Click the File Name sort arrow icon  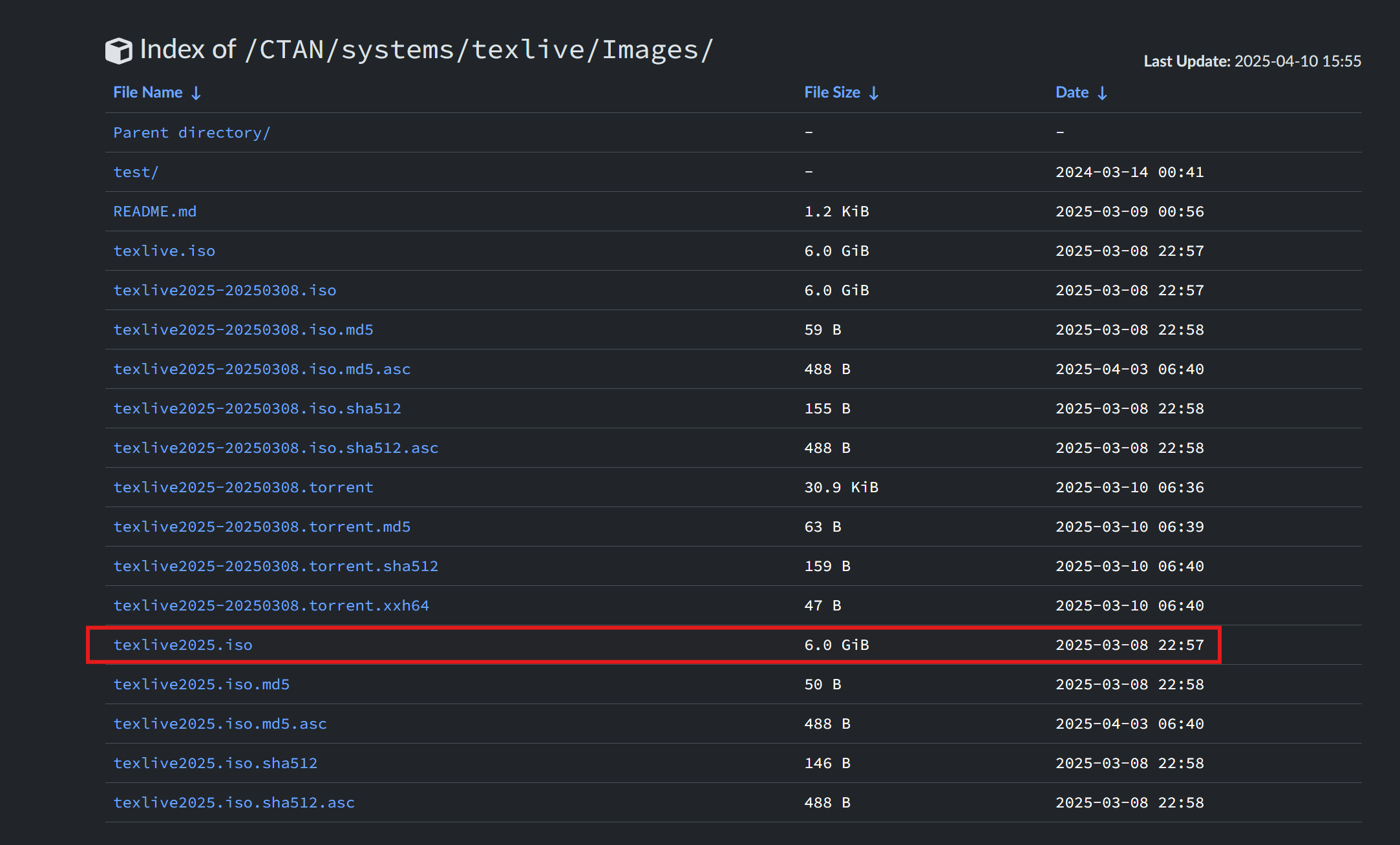coord(196,94)
